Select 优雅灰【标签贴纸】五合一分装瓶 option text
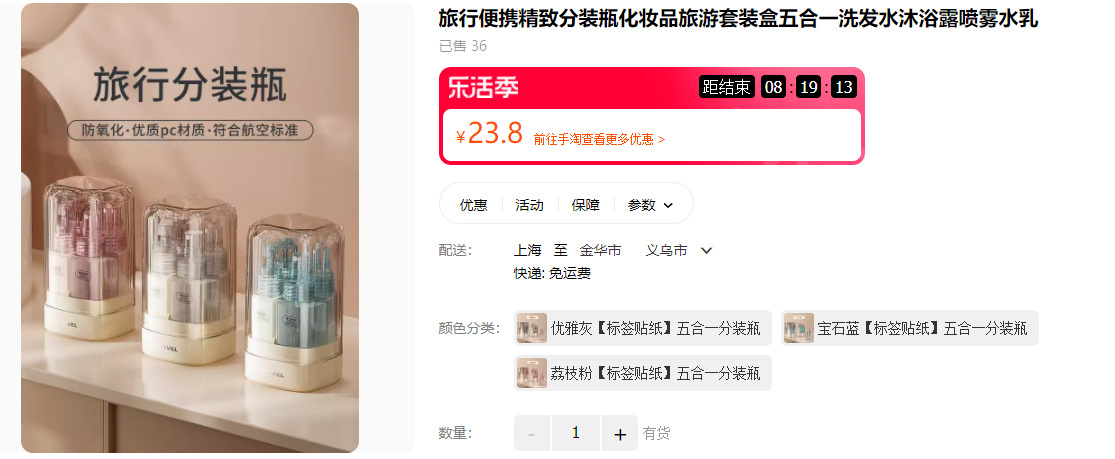 pos(655,329)
